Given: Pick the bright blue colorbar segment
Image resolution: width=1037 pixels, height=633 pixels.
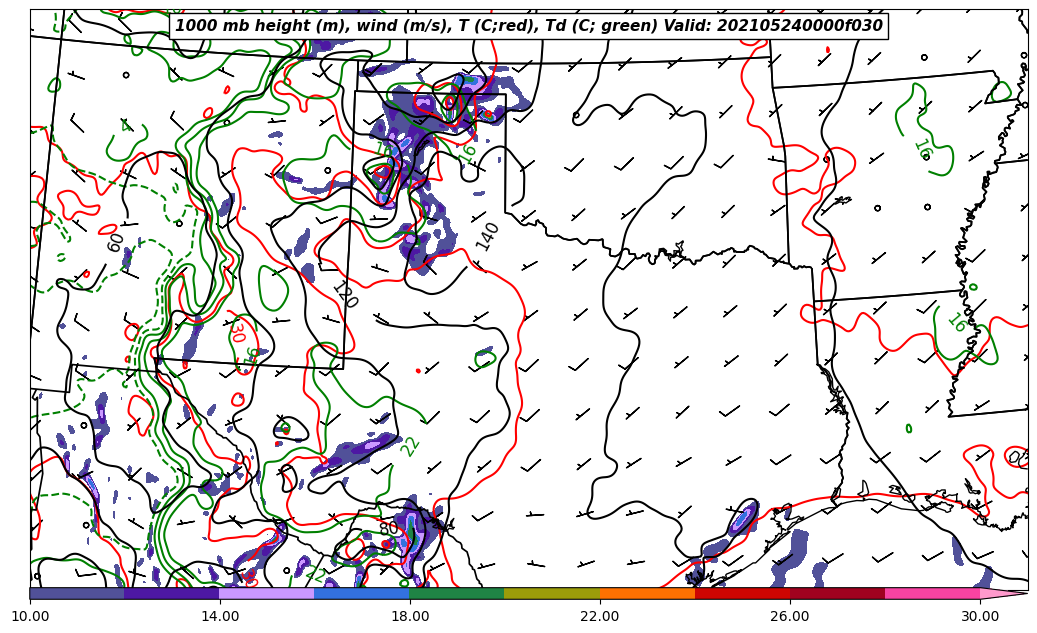Looking at the screenshot, I should click(361, 593).
